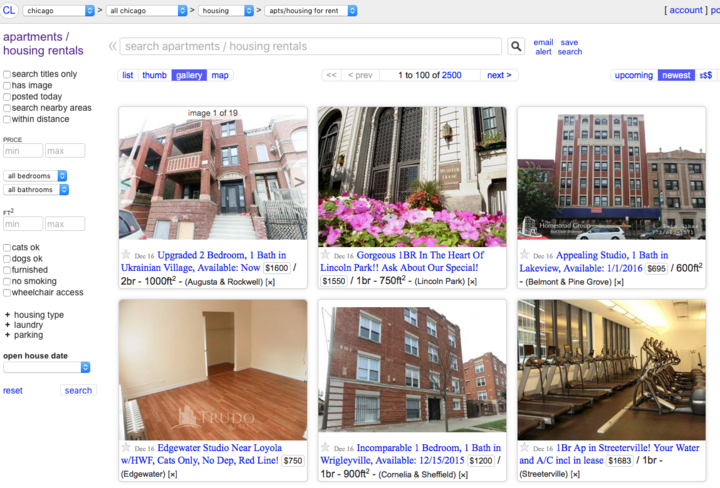Focus the search apartments / housing rentals field

311,46
